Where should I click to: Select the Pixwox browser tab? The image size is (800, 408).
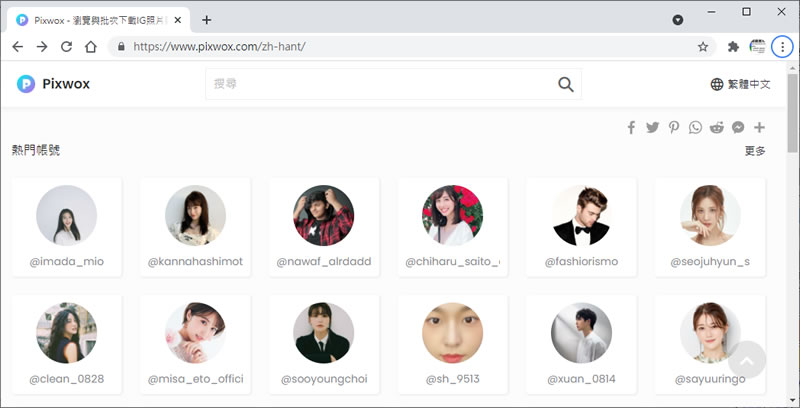tap(98, 20)
